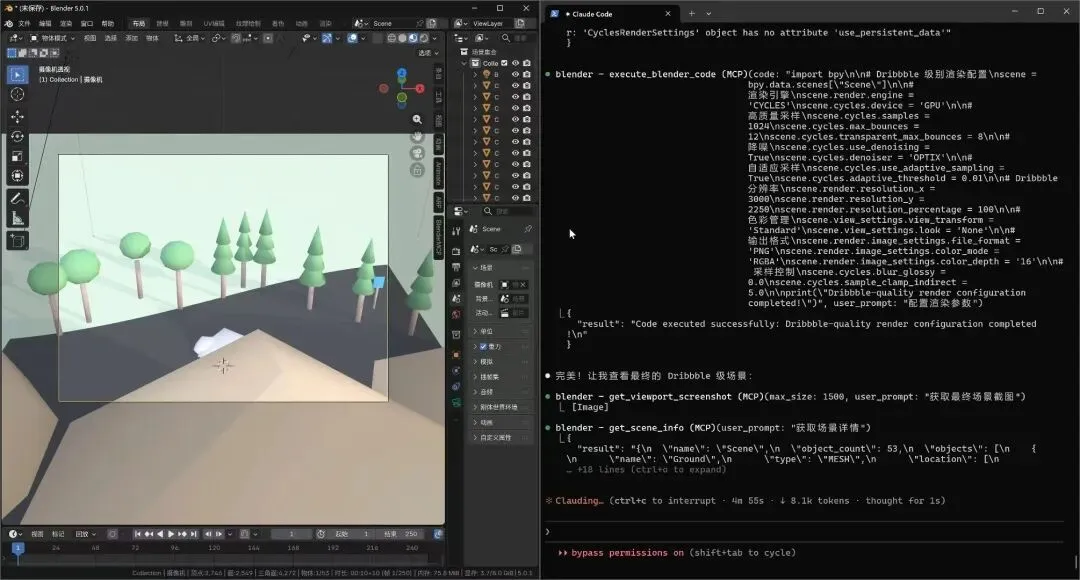1080x580 pixels.
Task: Click the end frame 250 field
Action: pos(402,534)
